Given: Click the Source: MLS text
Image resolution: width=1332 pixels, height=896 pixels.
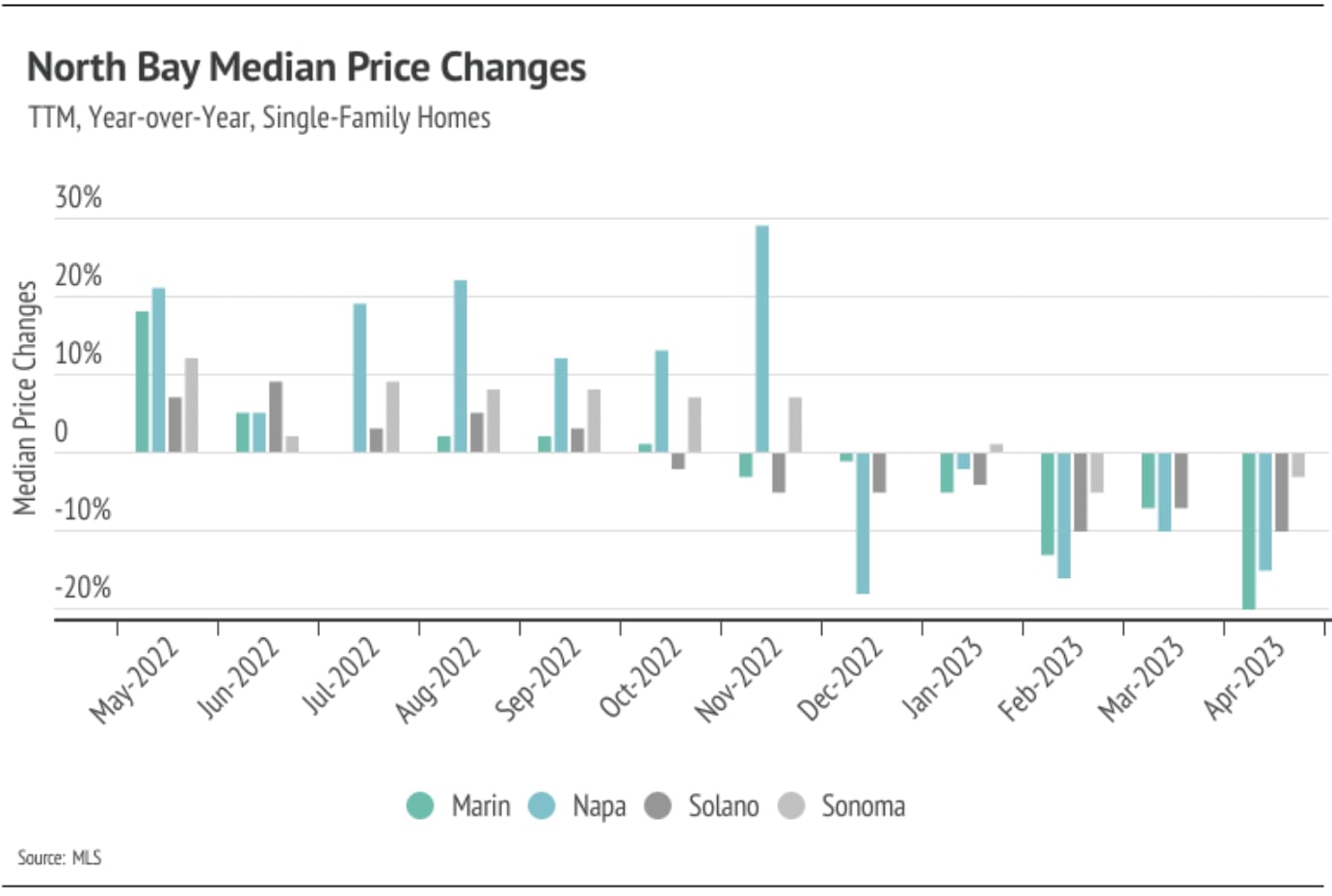Looking at the screenshot, I should tap(59, 857).
